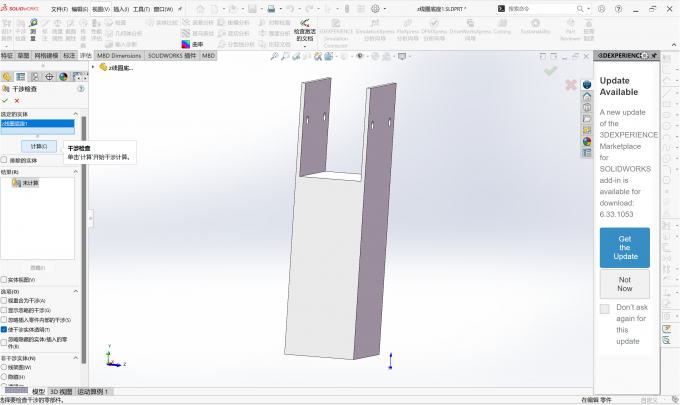680x405 pixels.
Task: Open the 3DEXPERIENCE globe icon in task pane
Action: [x=587, y=85]
